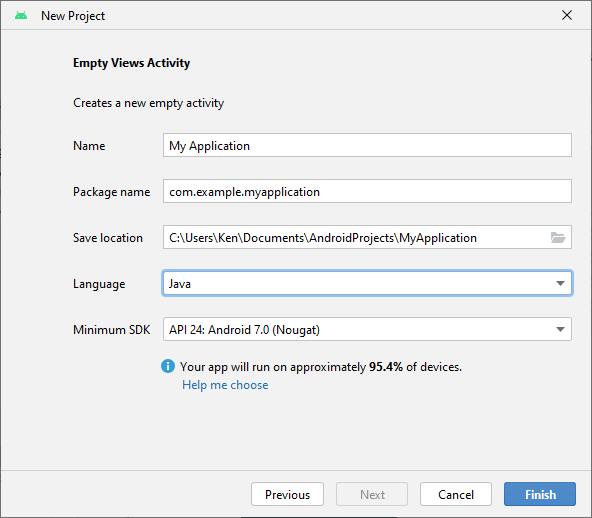Screen dimensions: 592x518
Task: Go back with the Previous button
Action: point(287,494)
